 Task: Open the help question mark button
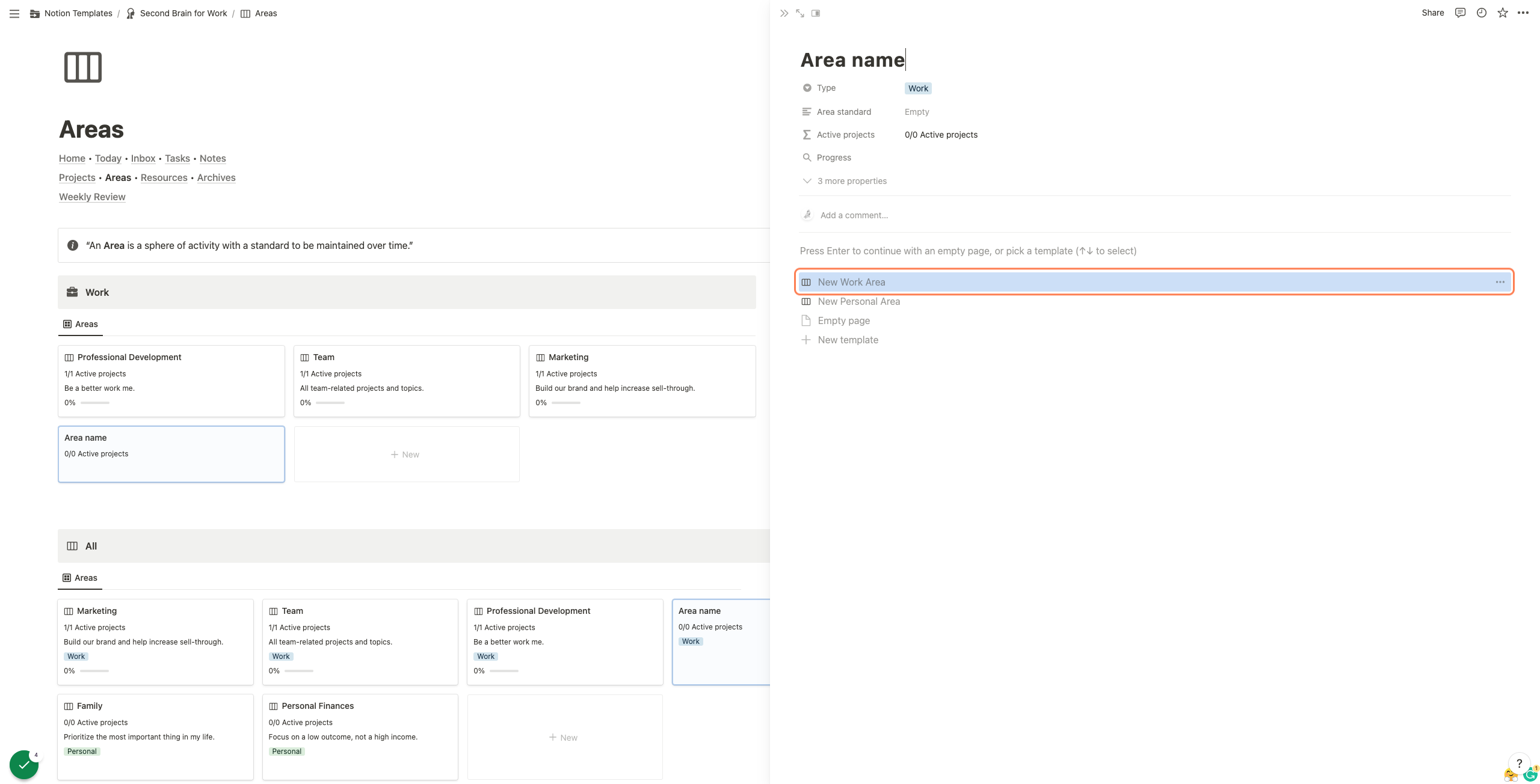(x=1520, y=764)
